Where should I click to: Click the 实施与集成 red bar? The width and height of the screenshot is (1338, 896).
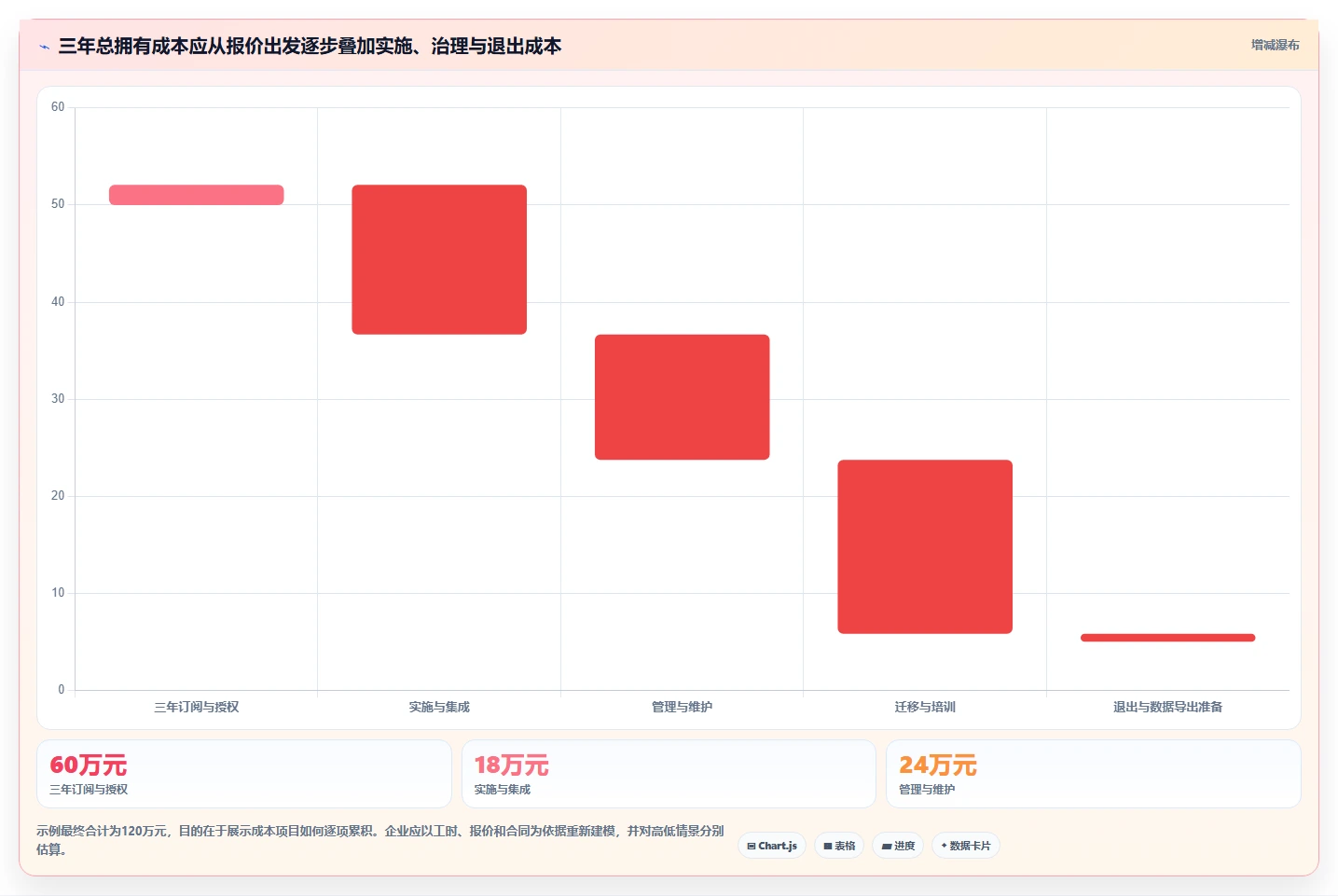tap(439, 259)
